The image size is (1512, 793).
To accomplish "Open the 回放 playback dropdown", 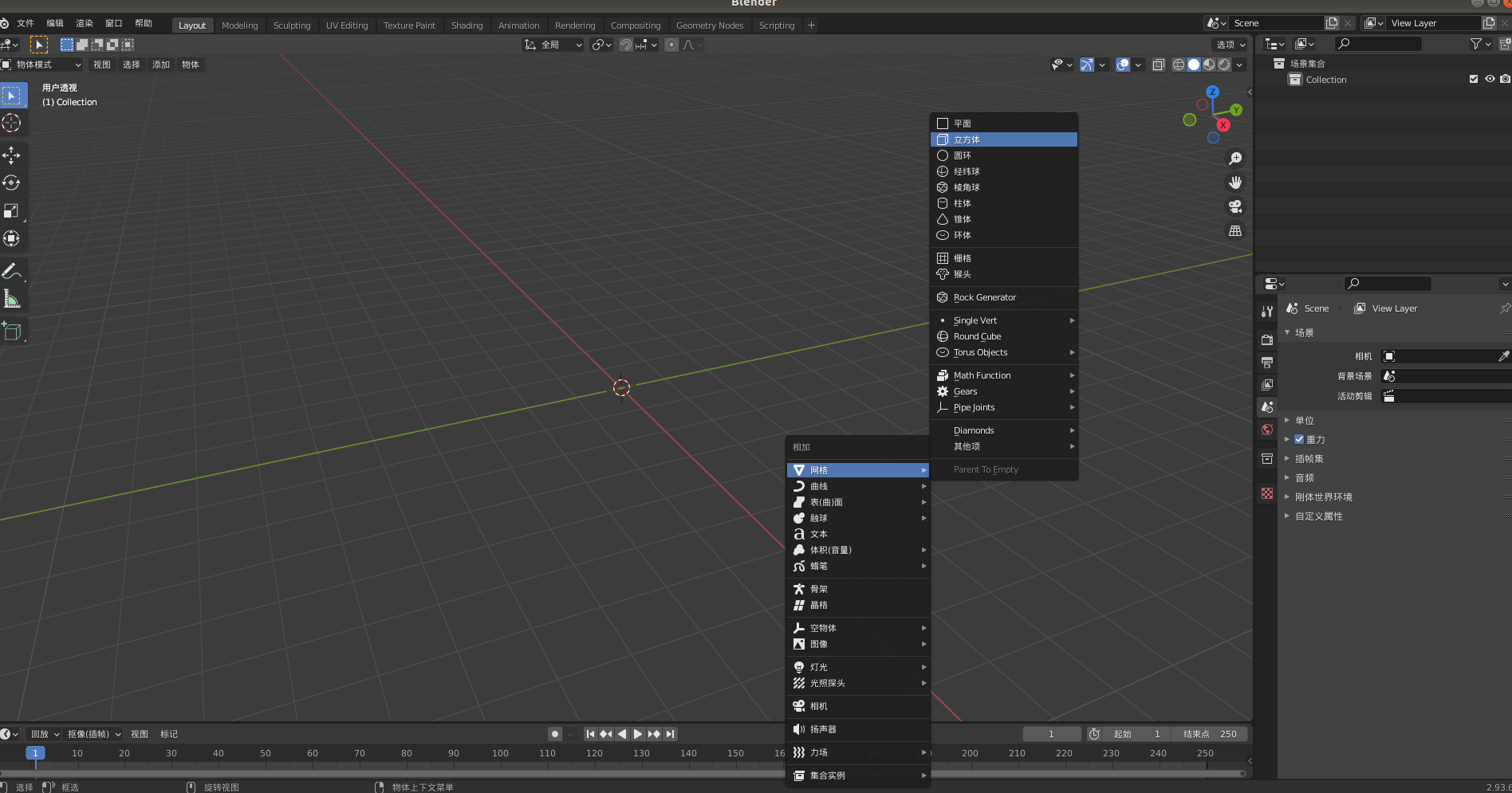I will tap(45, 734).
